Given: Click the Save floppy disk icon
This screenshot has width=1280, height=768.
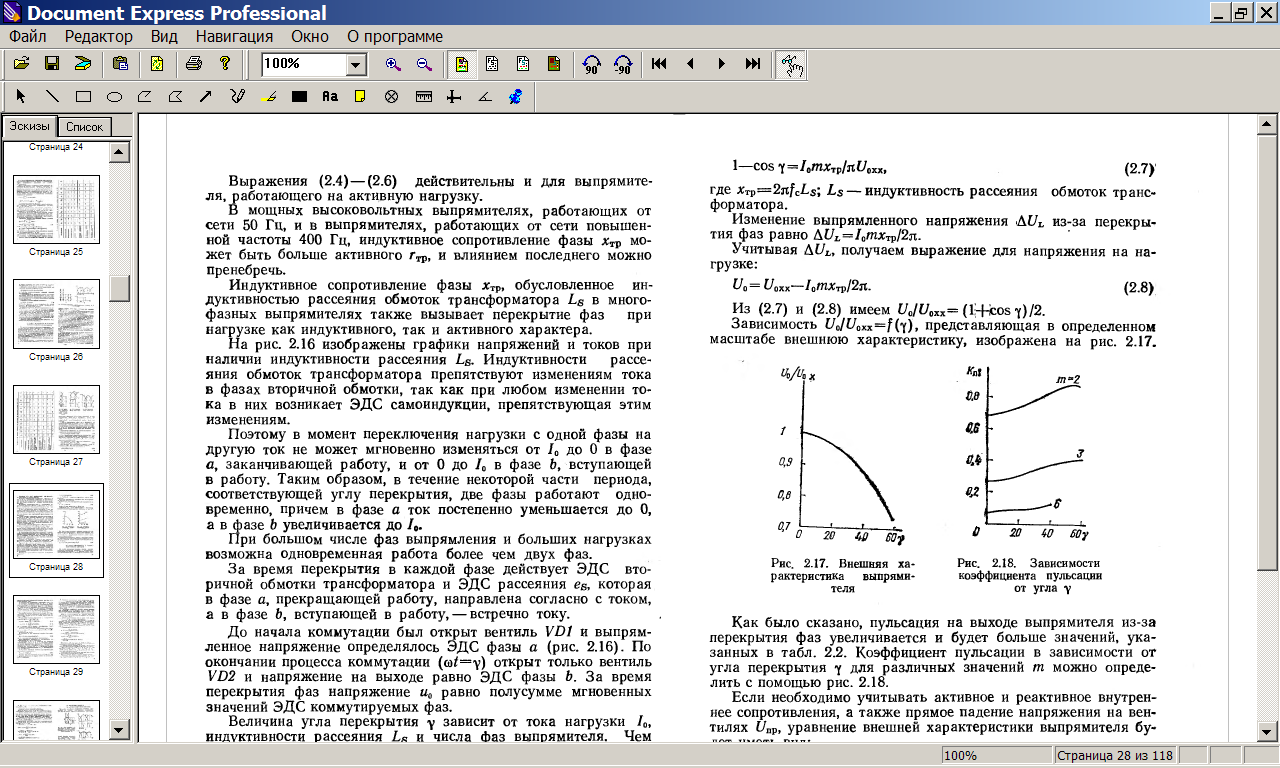Looking at the screenshot, I should [x=52, y=64].
